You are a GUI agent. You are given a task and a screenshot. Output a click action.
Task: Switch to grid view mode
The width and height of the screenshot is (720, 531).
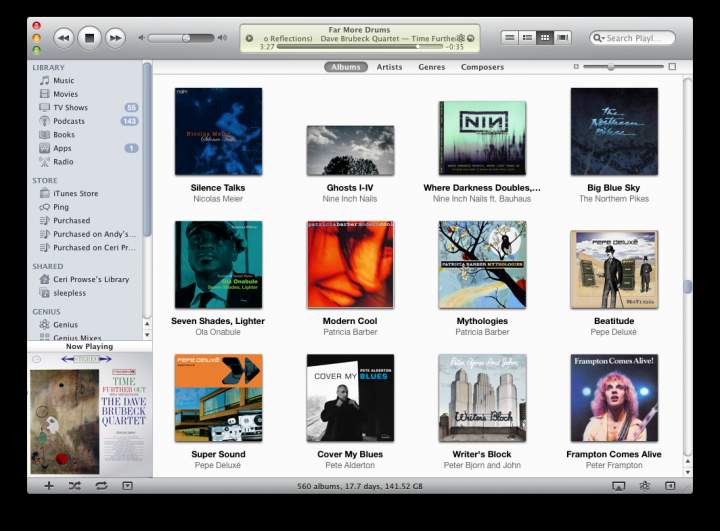545,38
